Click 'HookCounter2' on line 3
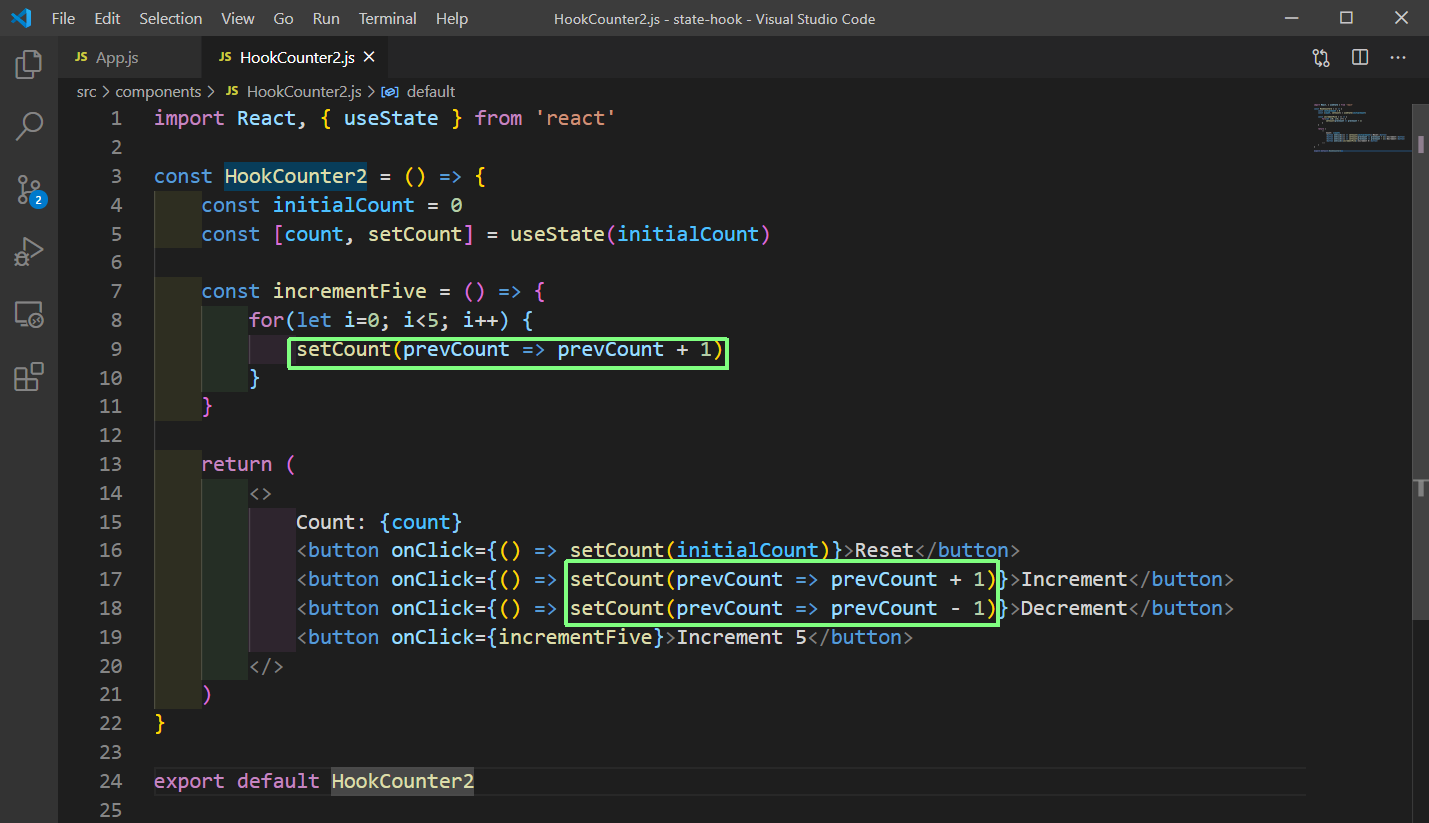Screen dimensions: 1429x823 (x=296, y=176)
